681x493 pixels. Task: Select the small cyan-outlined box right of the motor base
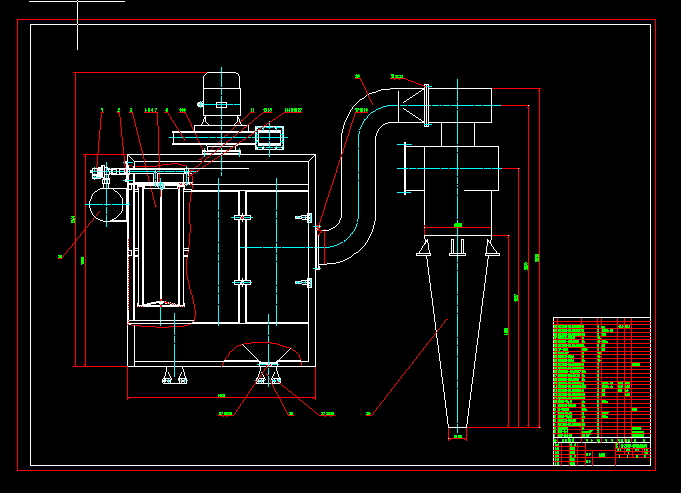pos(269,138)
